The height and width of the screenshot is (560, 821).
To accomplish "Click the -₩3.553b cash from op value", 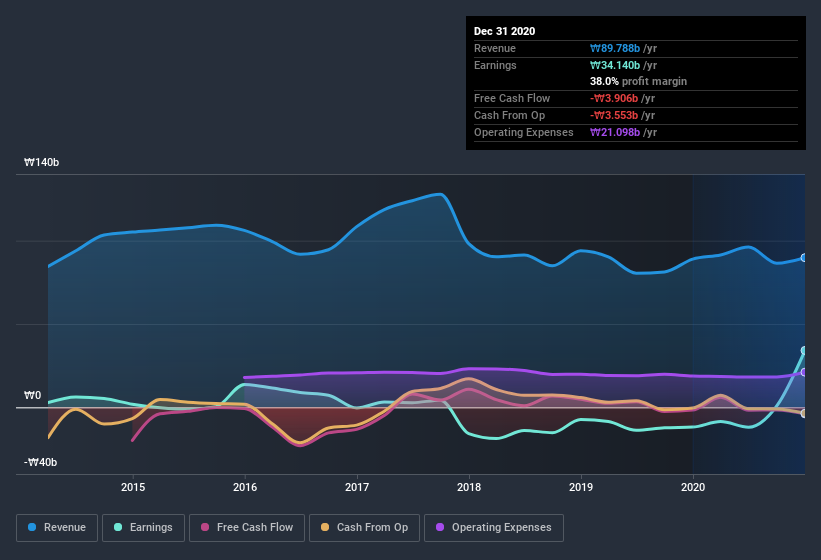I will point(614,115).
